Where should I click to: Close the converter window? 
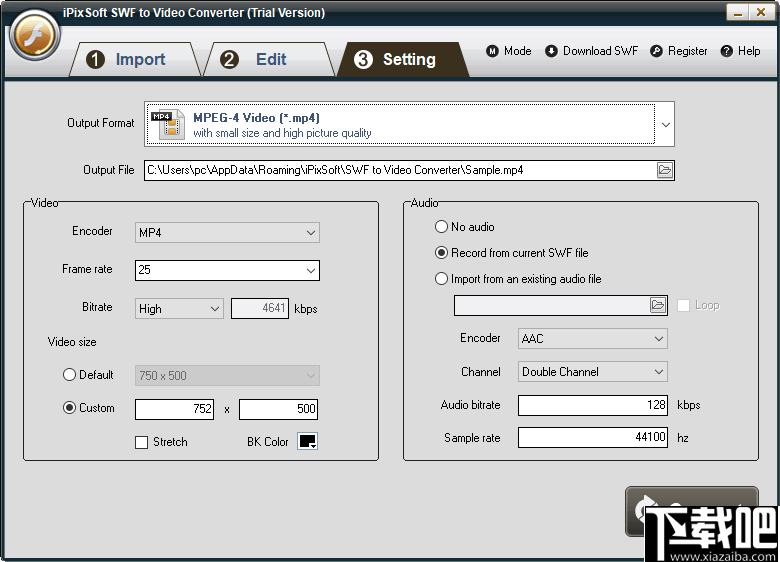[x=761, y=12]
